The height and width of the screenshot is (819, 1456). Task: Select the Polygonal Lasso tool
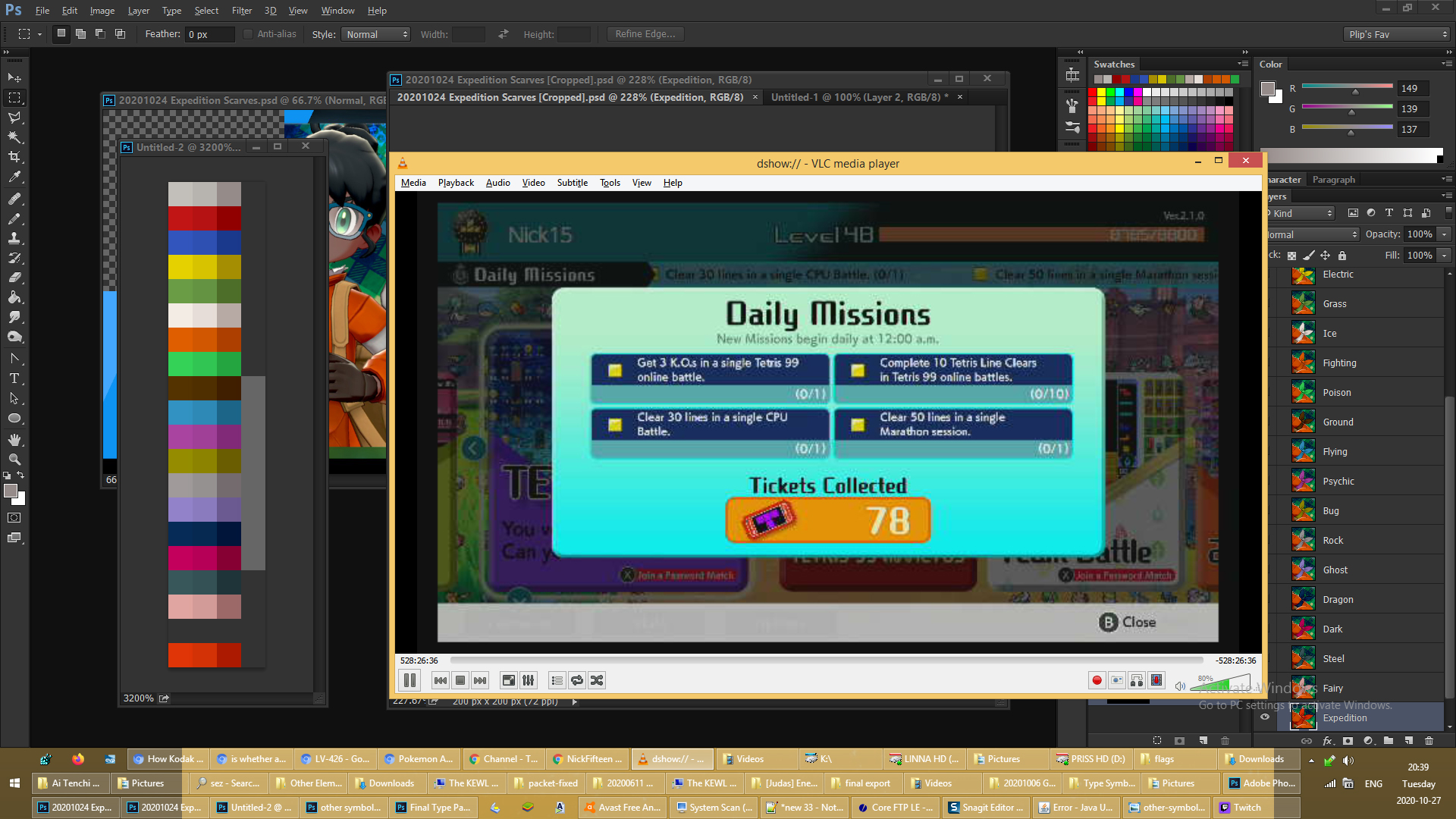click(14, 118)
